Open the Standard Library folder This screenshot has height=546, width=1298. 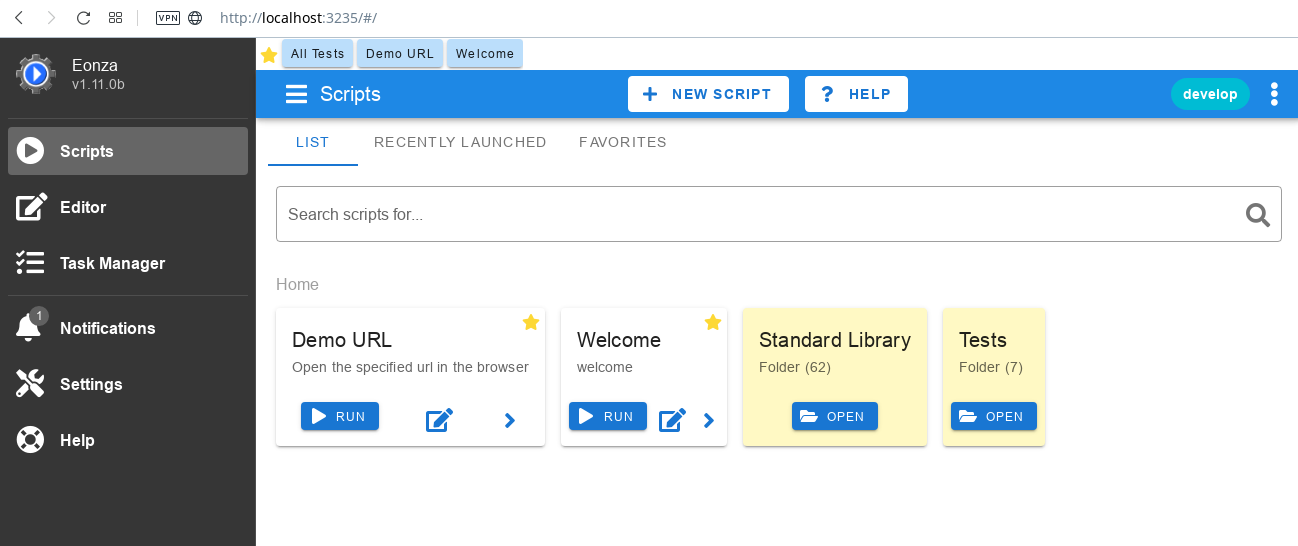point(835,416)
